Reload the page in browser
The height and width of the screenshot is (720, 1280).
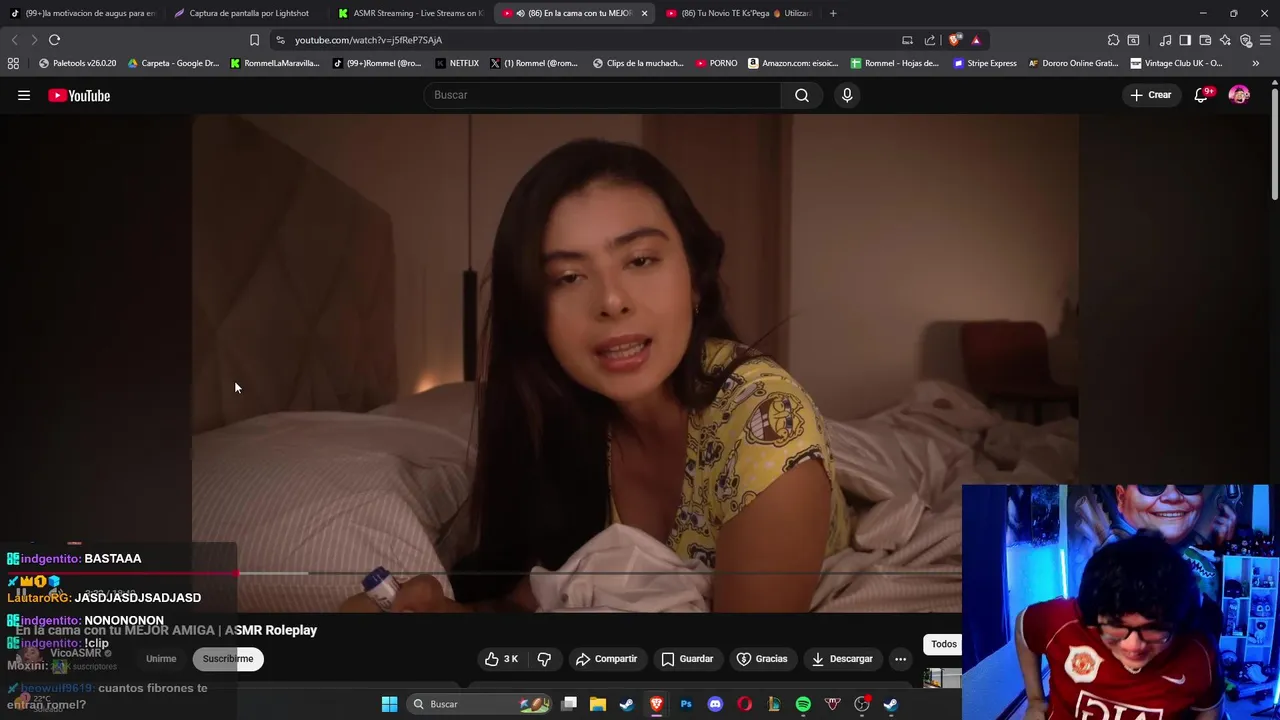click(x=54, y=40)
